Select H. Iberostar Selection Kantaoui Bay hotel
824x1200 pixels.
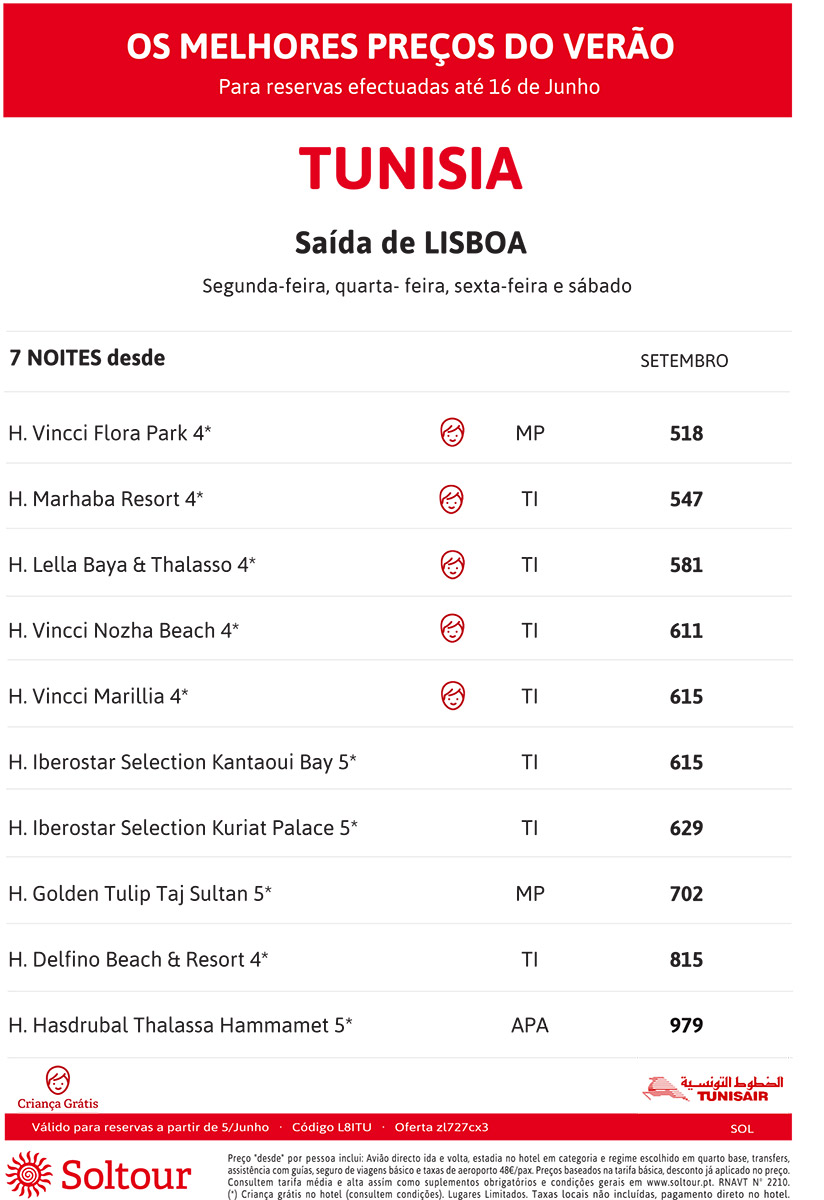tap(182, 762)
